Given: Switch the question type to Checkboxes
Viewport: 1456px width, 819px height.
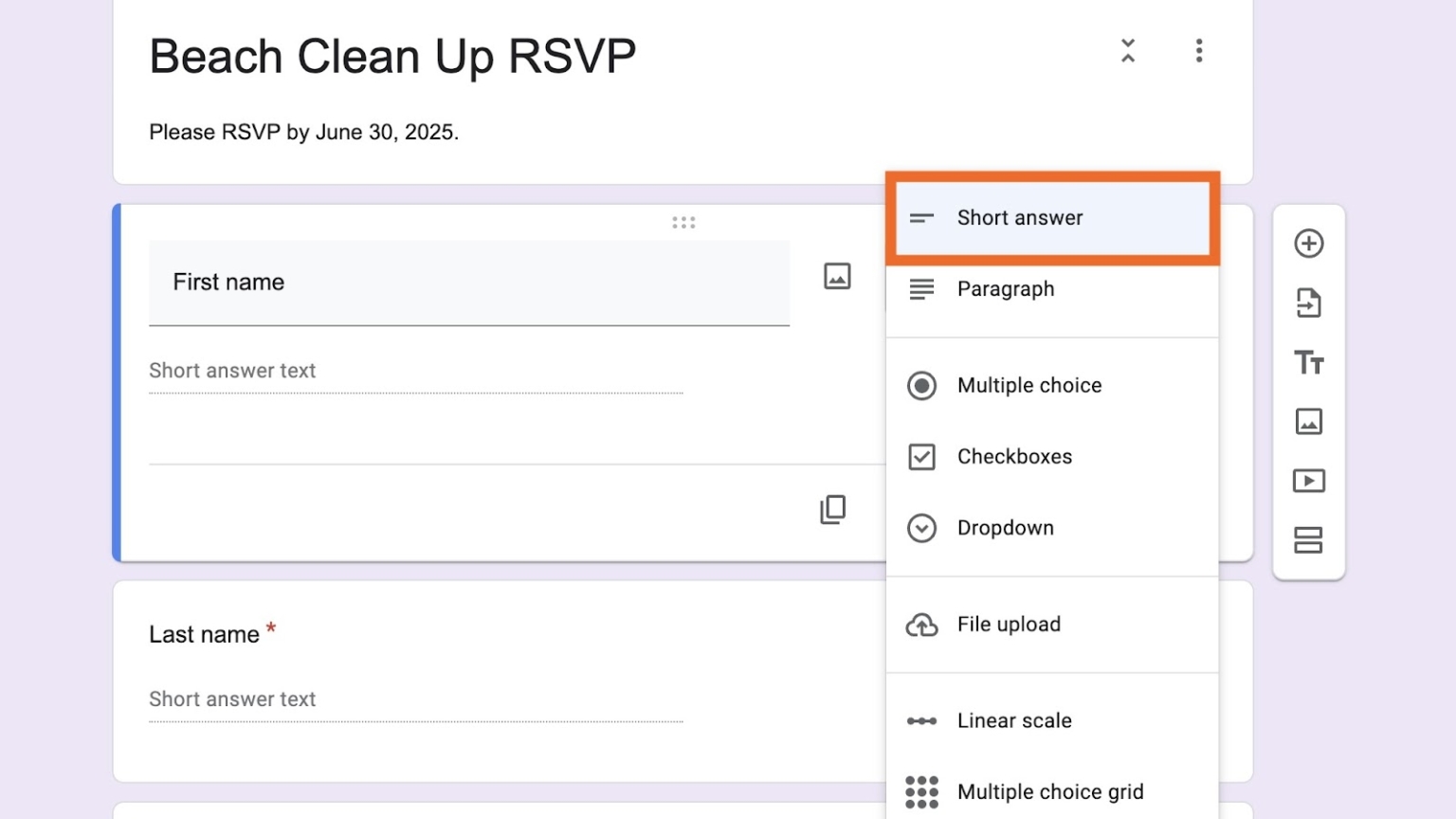Looking at the screenshot, I should (1014, 457).
